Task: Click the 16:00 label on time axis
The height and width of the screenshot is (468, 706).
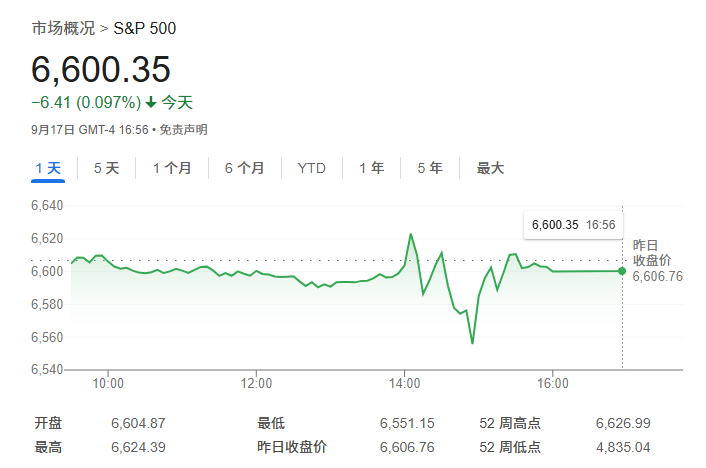Action: click(x=552, y=383)
